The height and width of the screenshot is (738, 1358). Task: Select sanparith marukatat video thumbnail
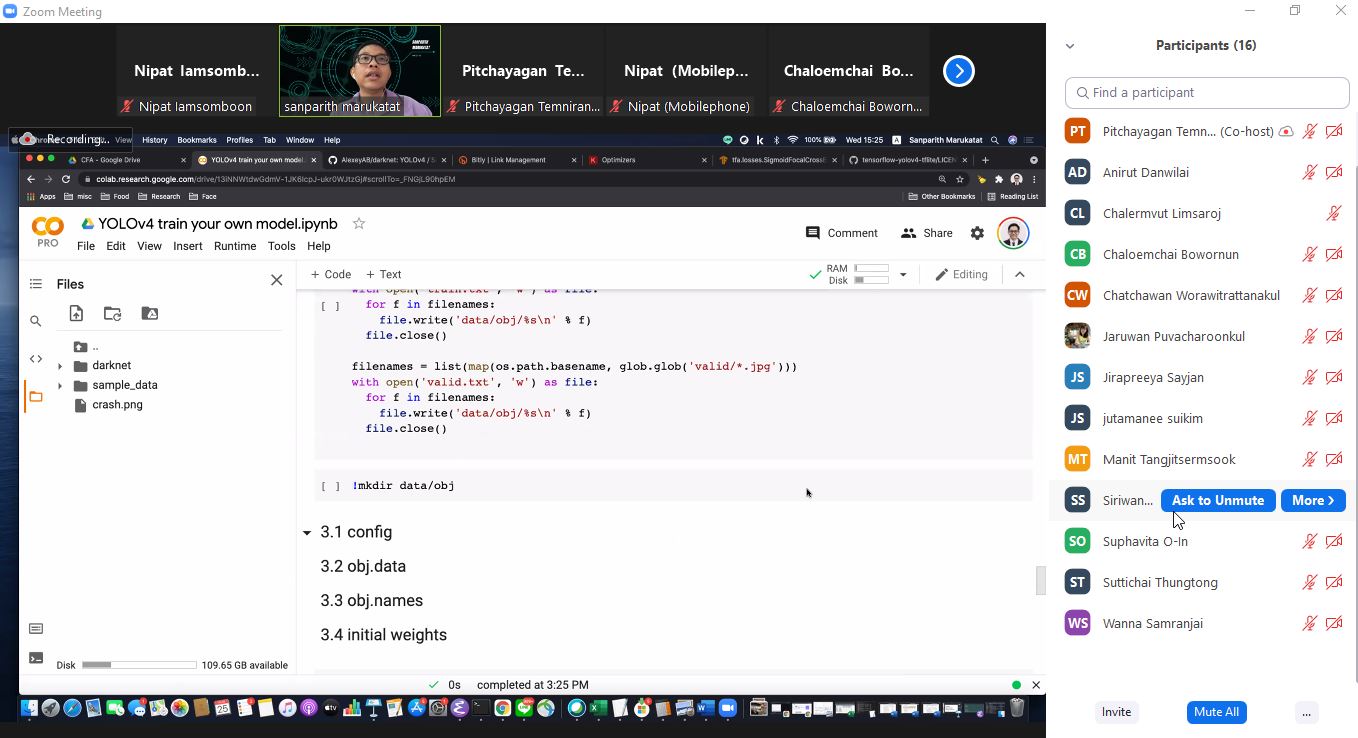coord(360,71)
